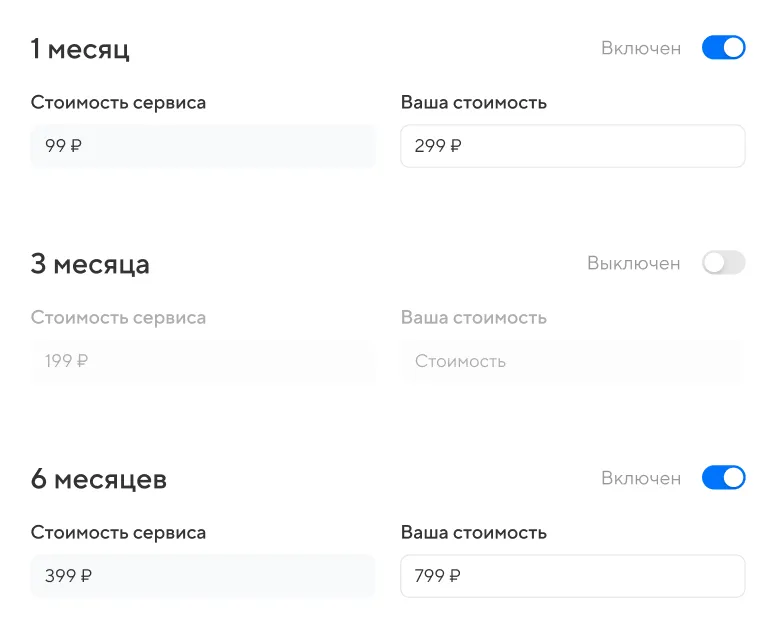776x629 pixels.
Task: Click the Выключен status label
Action: coord(634,263)
